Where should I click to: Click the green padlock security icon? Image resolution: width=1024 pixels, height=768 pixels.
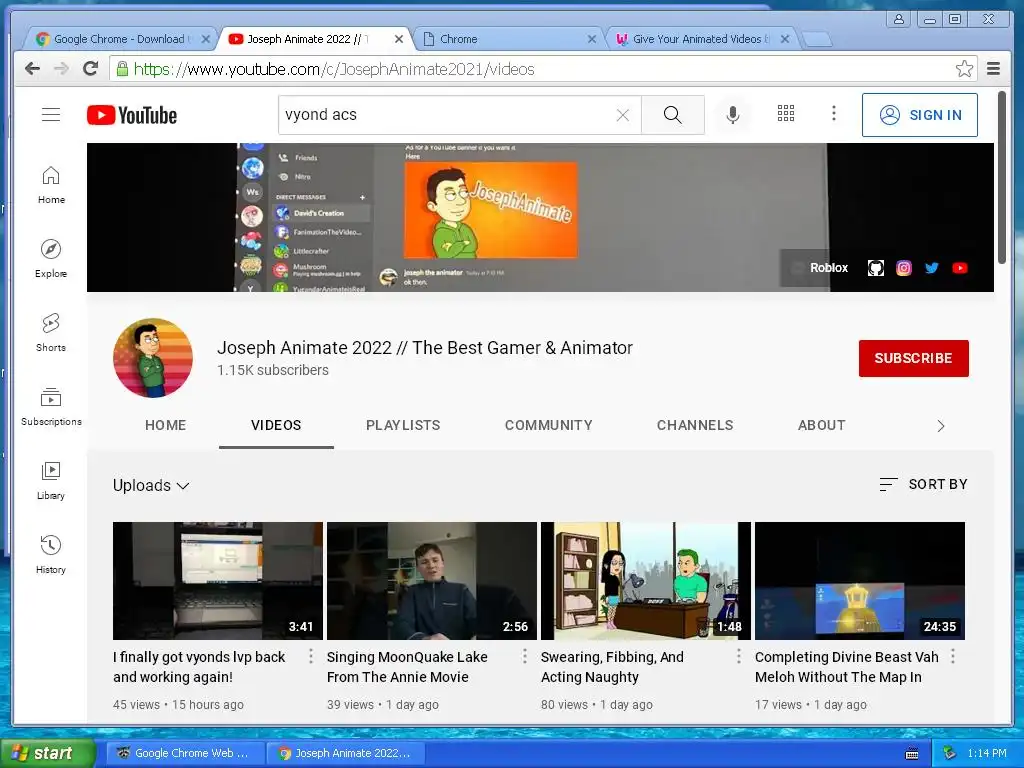(x=122, y=69)
